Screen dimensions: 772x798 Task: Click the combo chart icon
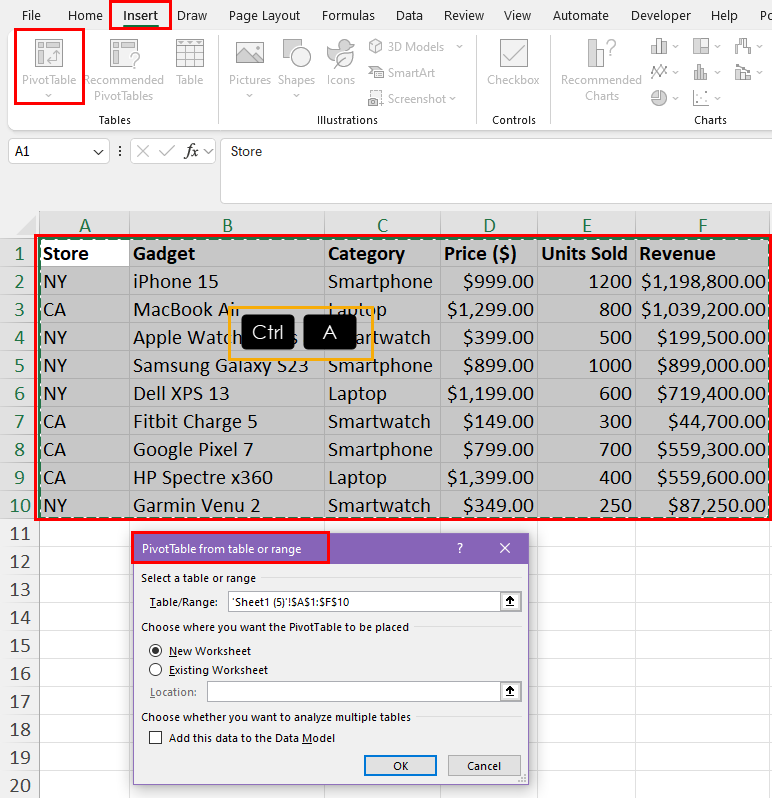[743, 72]
